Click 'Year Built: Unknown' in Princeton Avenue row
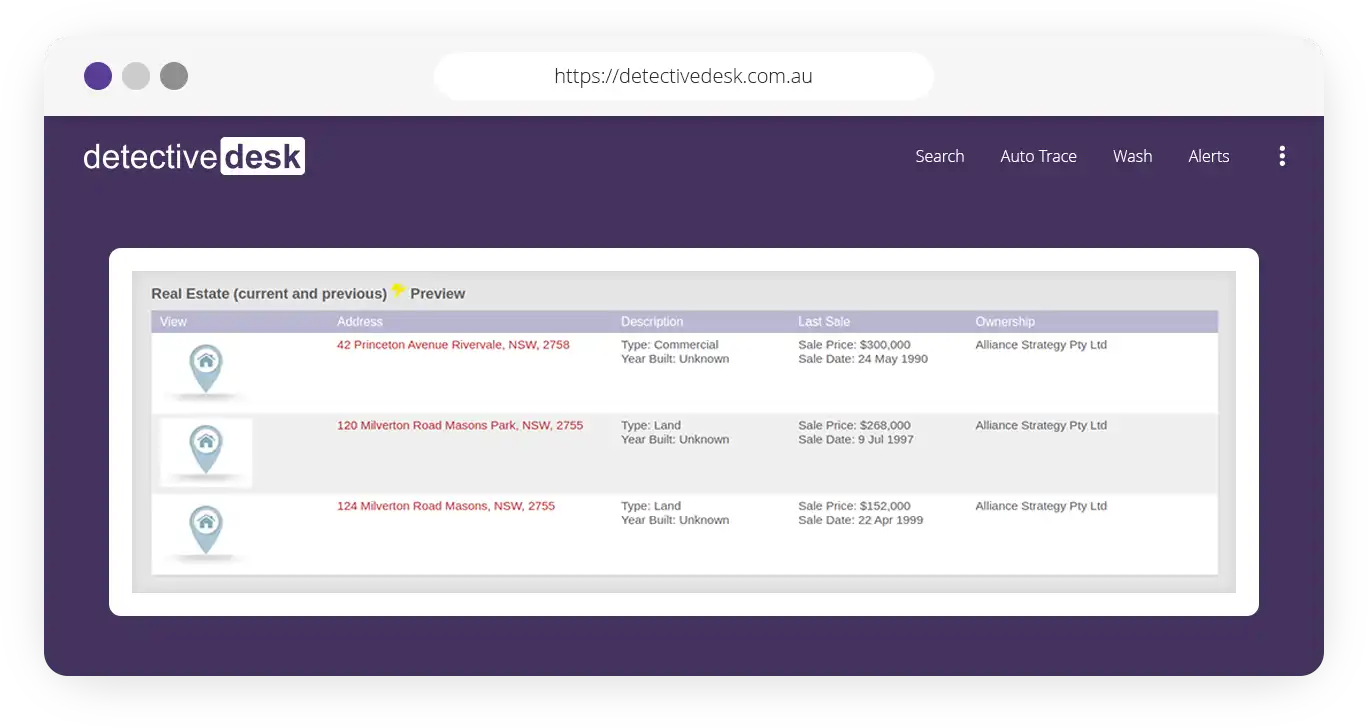1368x728 pixels. [x=675, y=359]
